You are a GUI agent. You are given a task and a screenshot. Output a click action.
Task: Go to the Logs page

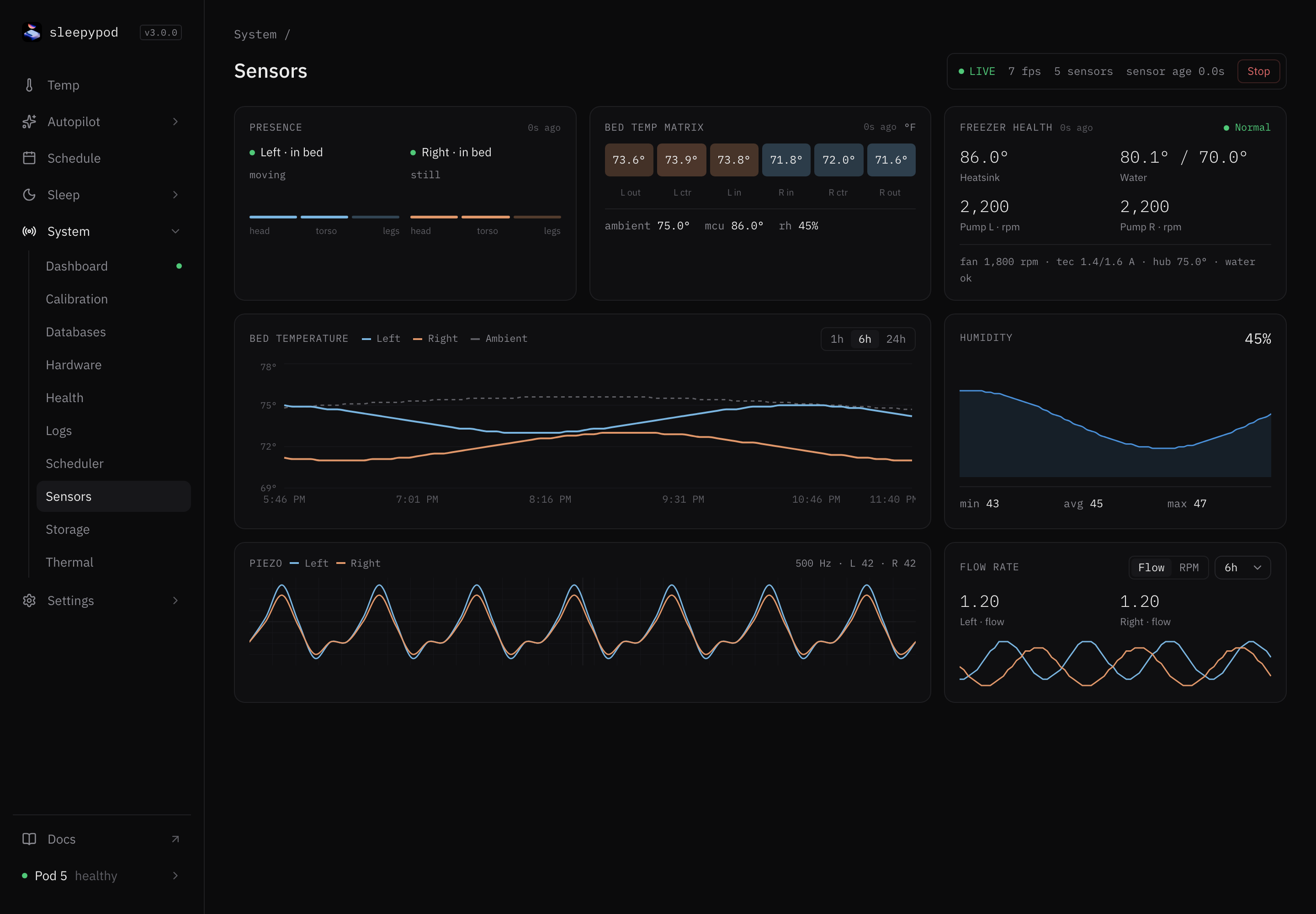[113, 430]
